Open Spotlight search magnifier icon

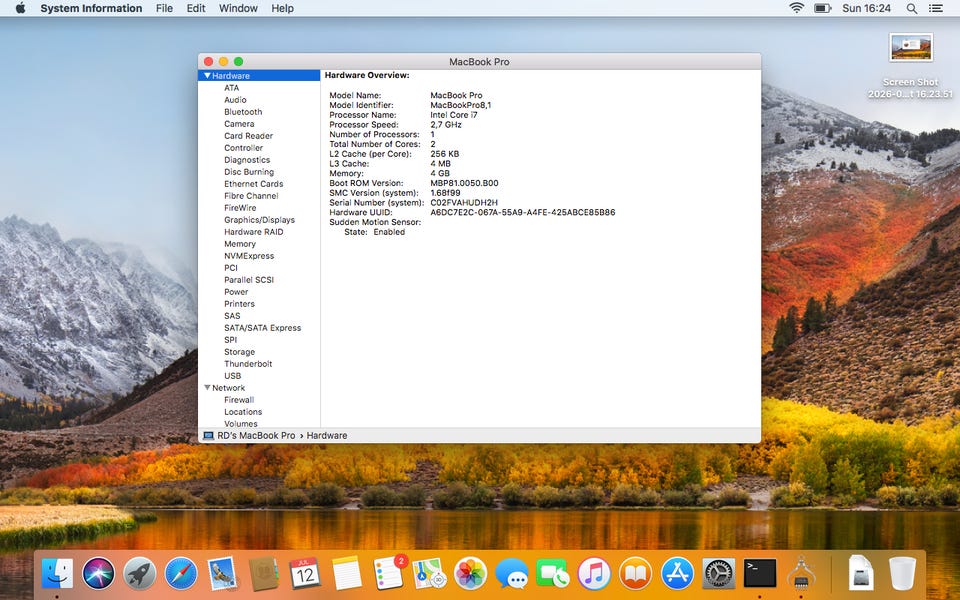click(x=912, y=9)
